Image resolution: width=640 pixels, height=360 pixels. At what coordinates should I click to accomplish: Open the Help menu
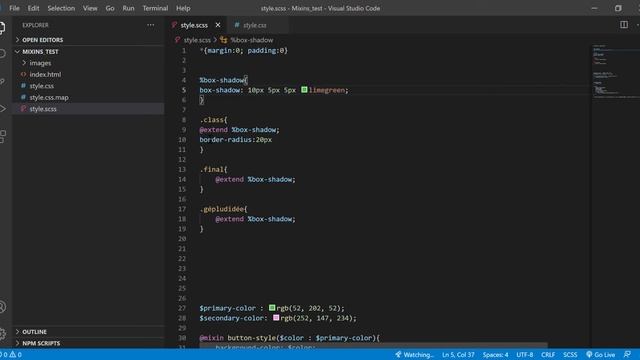point(183,8)
